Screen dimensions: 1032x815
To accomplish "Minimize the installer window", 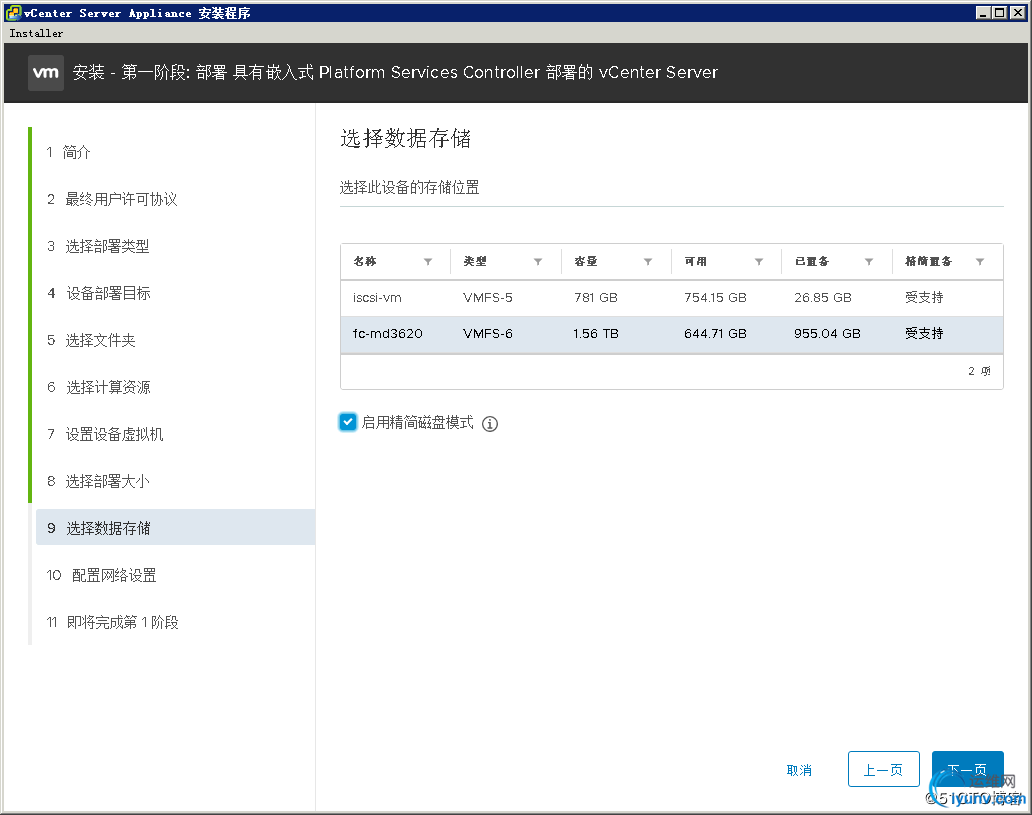I will click(983, 13).
